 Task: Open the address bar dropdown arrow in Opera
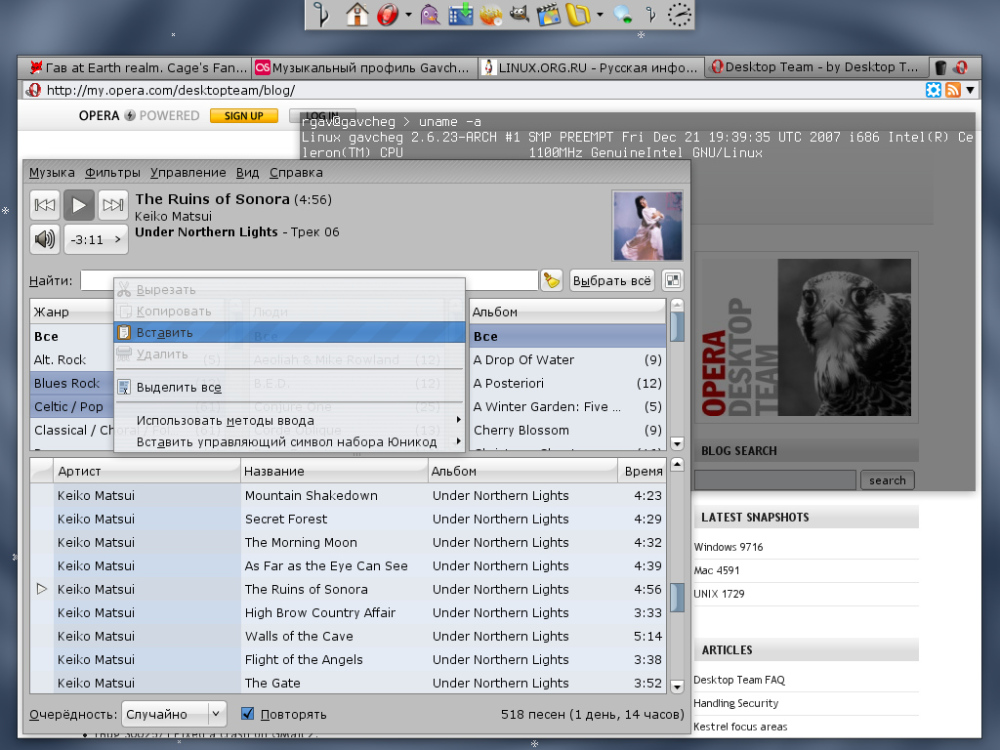pyautogui.click(x=970, y=90)
